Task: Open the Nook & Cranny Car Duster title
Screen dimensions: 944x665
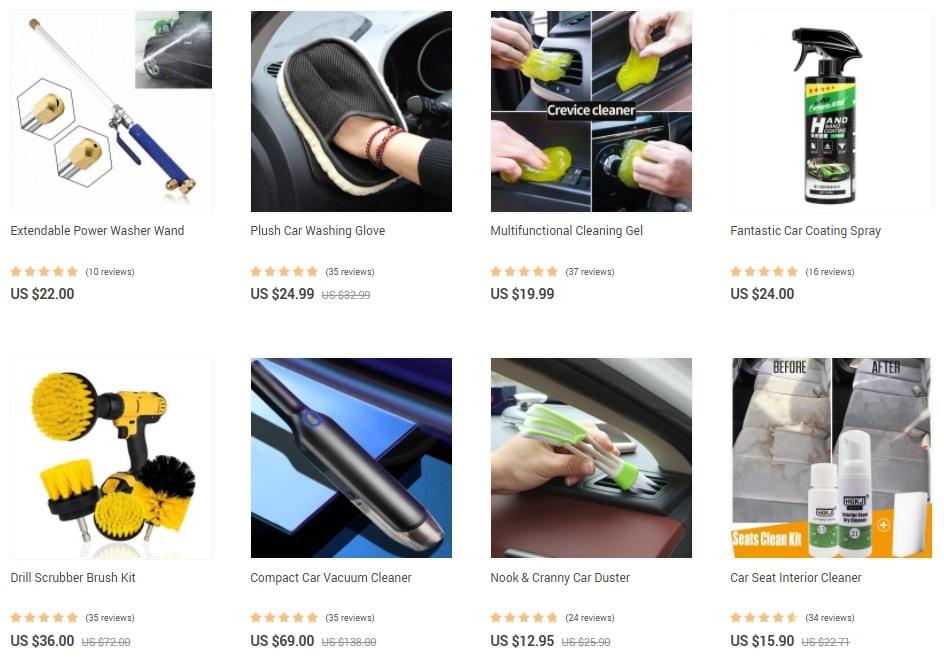Action: coord(560,578)
